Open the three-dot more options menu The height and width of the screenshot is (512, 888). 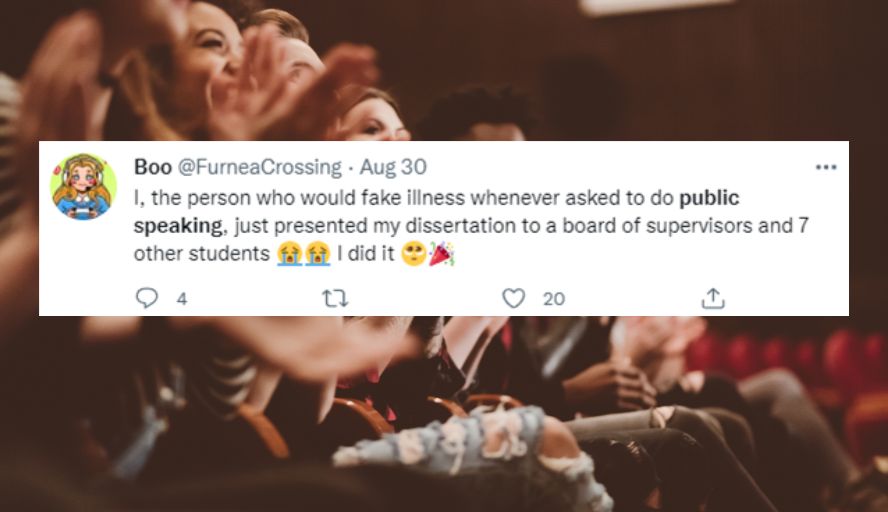825,167
